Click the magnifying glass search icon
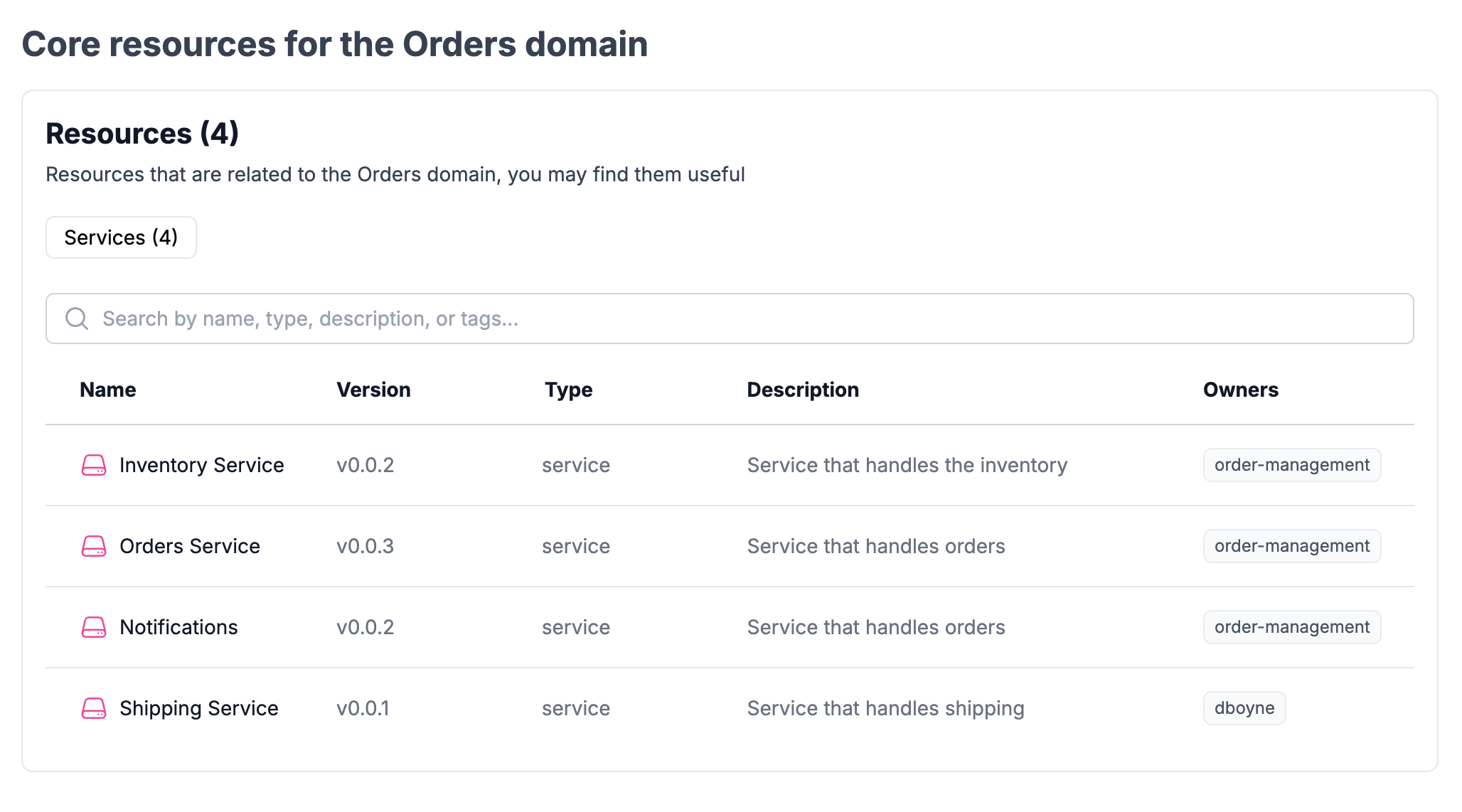Image resolution: width=1462 pixels, height=812 pixels. (x=77, y=319)
